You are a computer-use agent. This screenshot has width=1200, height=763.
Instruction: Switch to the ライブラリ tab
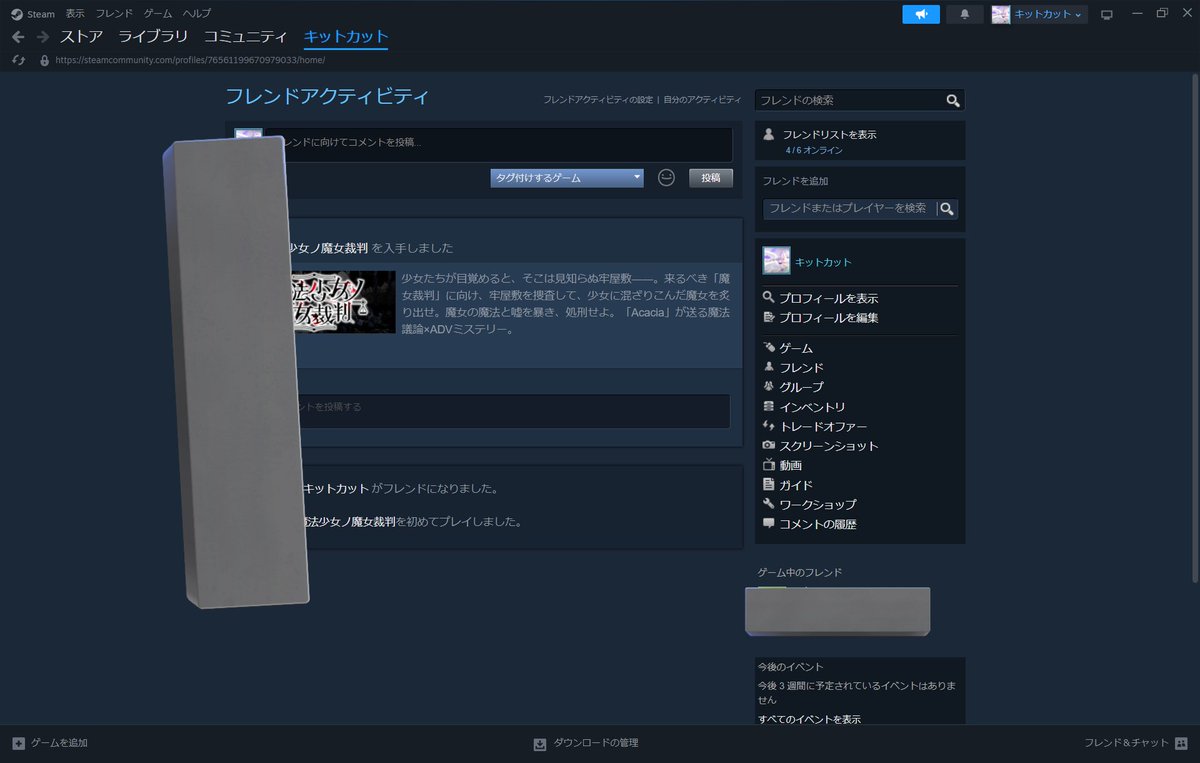pos(153,37)
